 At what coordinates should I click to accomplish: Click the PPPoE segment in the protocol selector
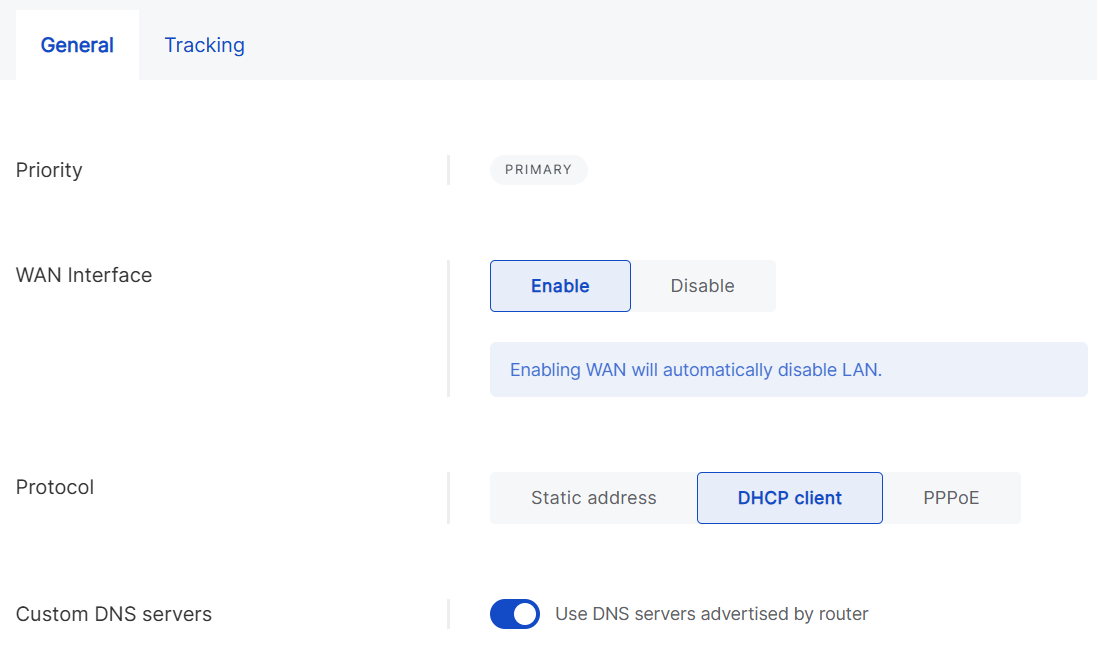coord(951,497)
